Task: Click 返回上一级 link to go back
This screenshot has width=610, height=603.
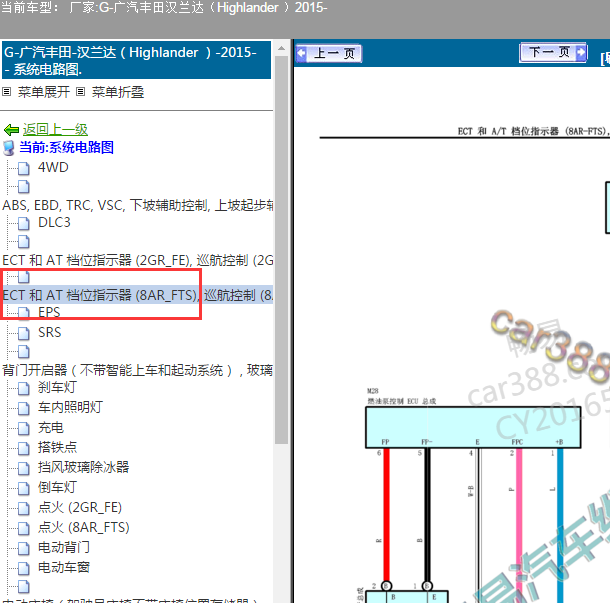Action: [x=55, y=130]
